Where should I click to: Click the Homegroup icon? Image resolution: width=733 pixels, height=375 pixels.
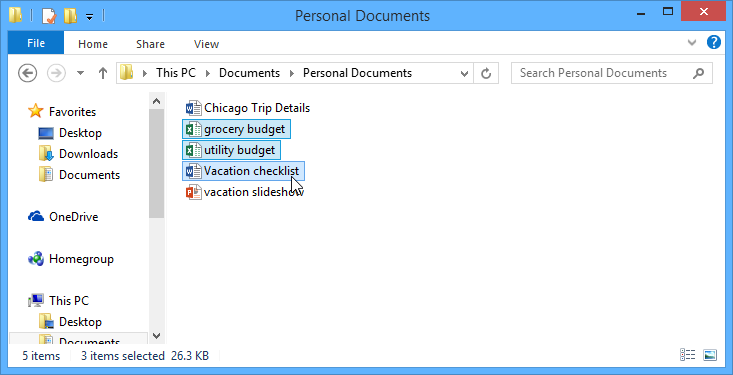(x=36, y=259)
